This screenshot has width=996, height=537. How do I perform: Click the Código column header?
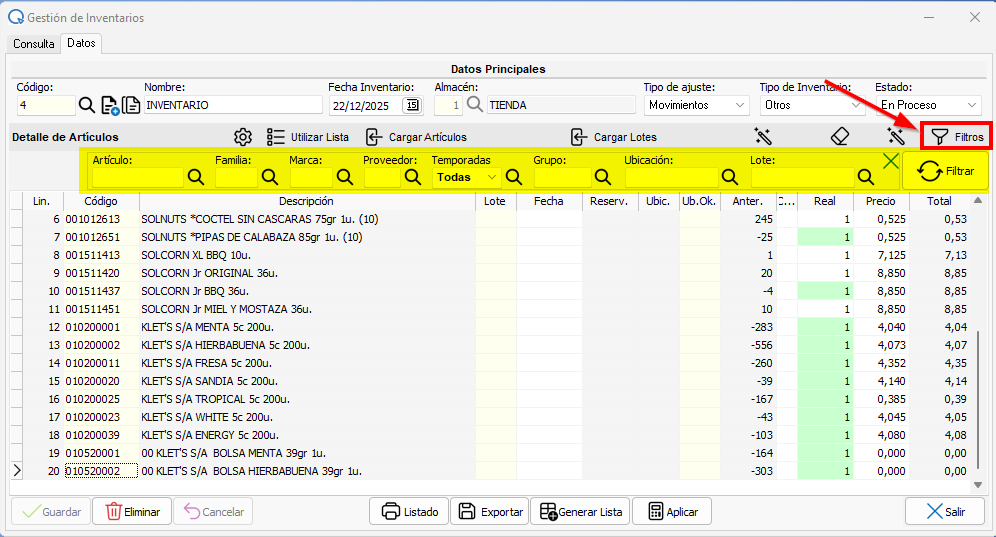pyautogui.click(x=101, y=201)
